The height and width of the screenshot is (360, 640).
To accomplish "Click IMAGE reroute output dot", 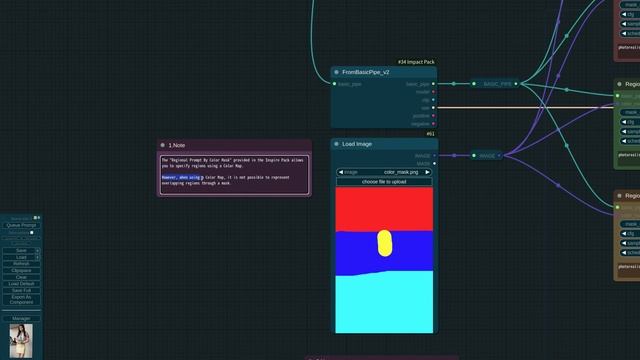I will point(499,156).
